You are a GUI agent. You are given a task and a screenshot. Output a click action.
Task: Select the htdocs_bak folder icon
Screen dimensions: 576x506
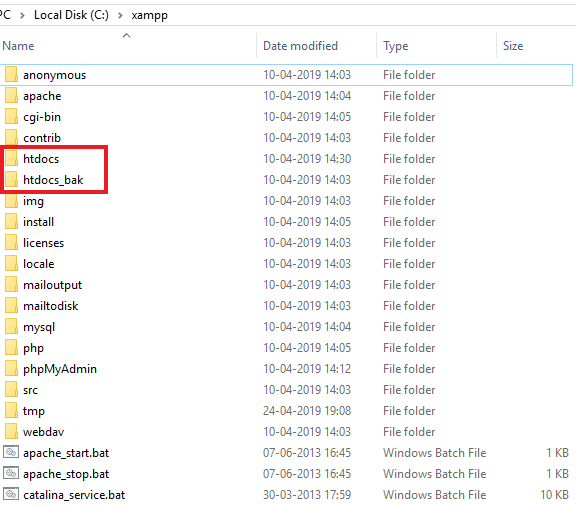pos(11,179)
